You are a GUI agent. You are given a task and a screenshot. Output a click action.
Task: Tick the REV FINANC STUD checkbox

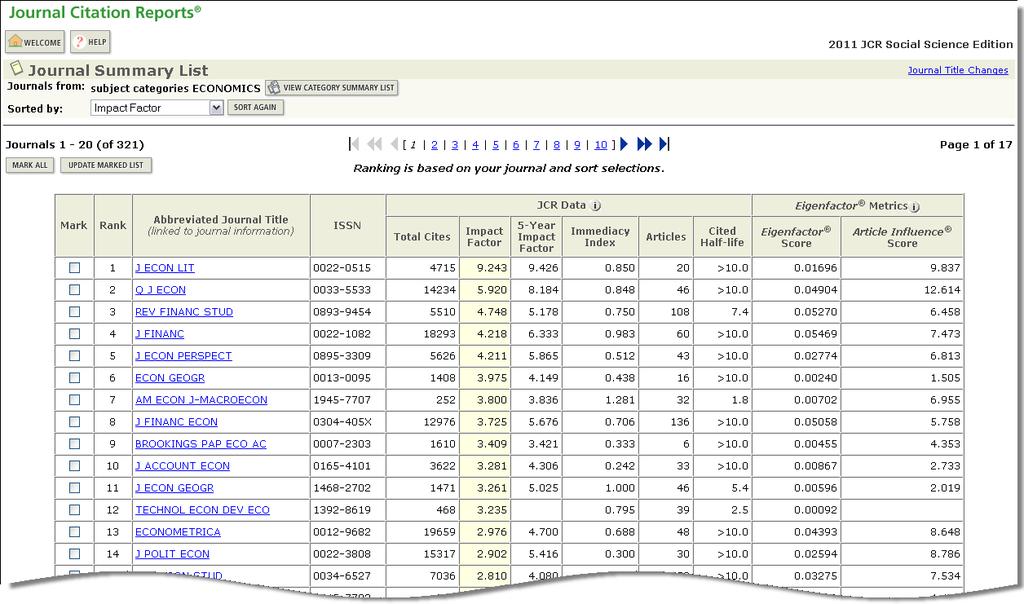(x=74, y=311)
